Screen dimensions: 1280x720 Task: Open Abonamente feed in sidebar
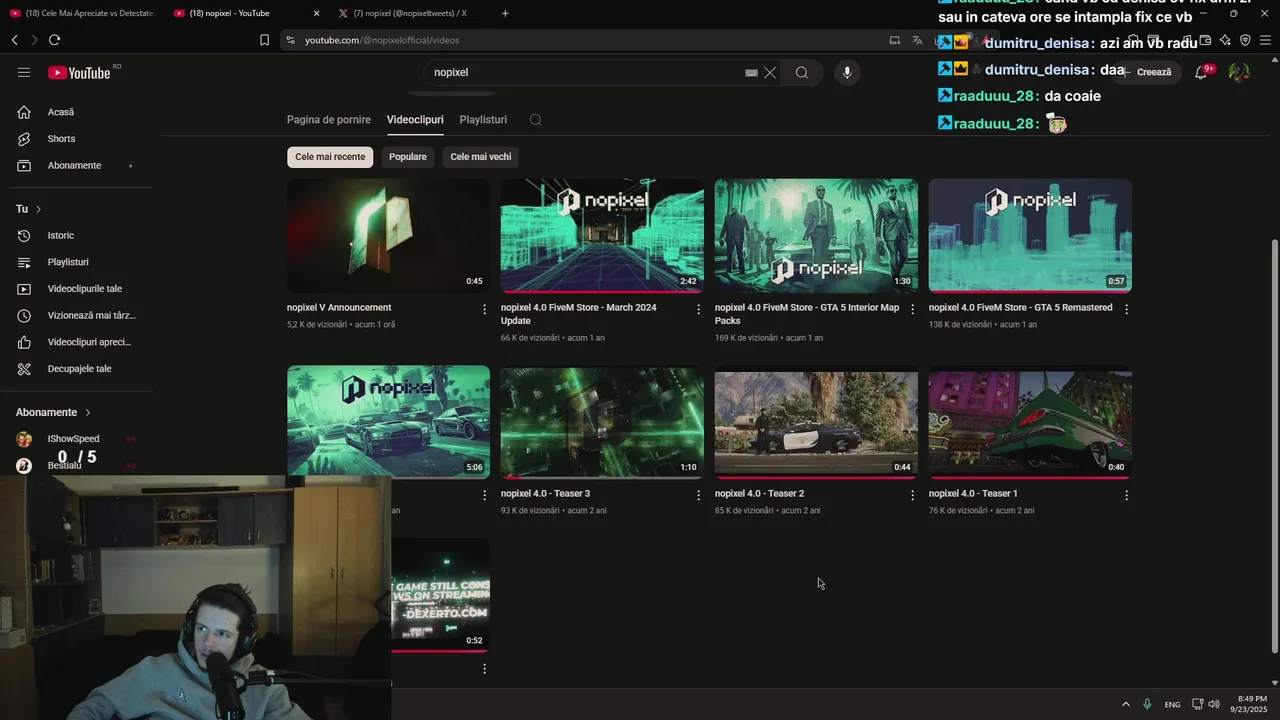tap(80, 166)
